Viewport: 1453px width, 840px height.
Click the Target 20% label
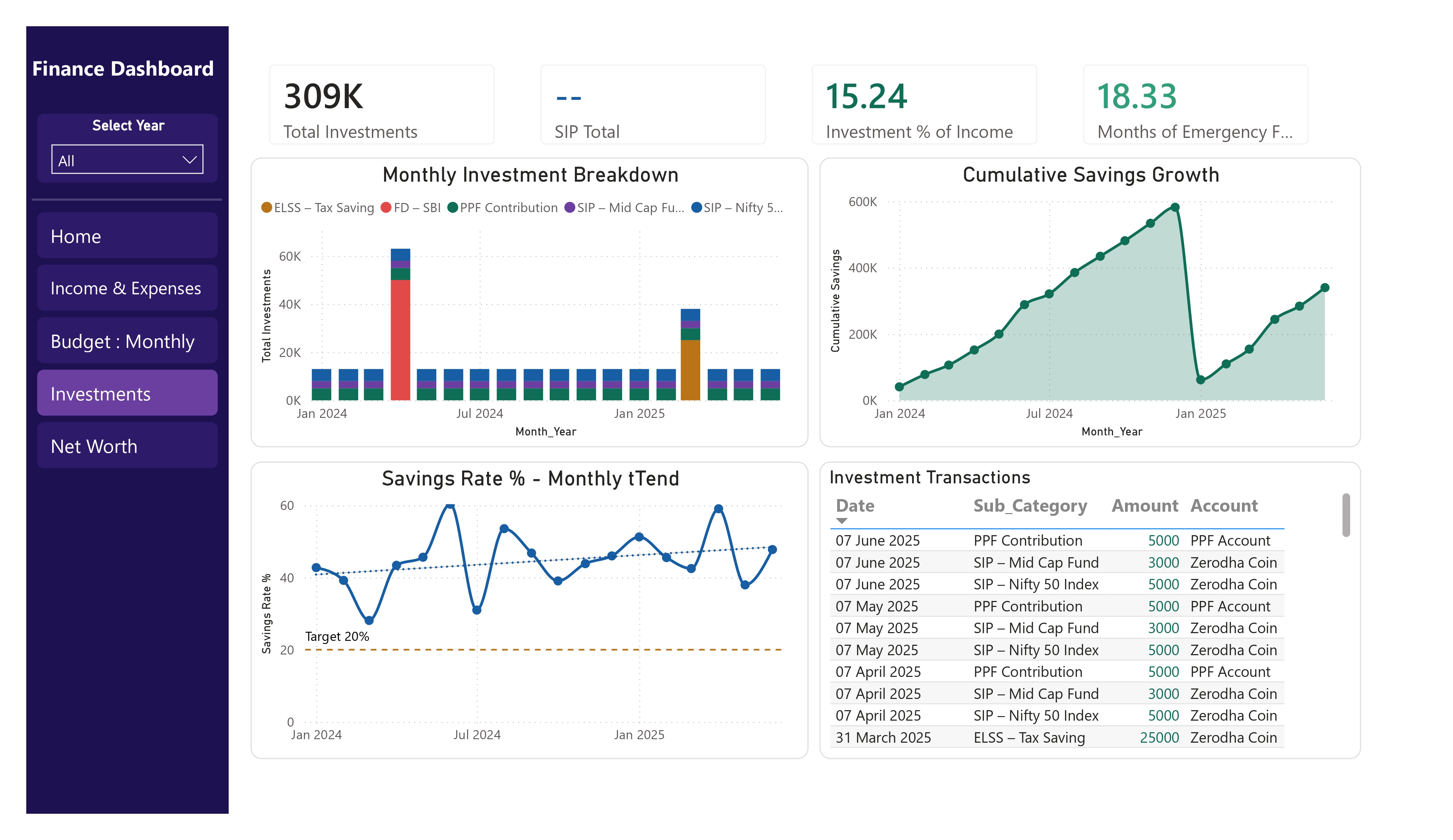point(337,636)
